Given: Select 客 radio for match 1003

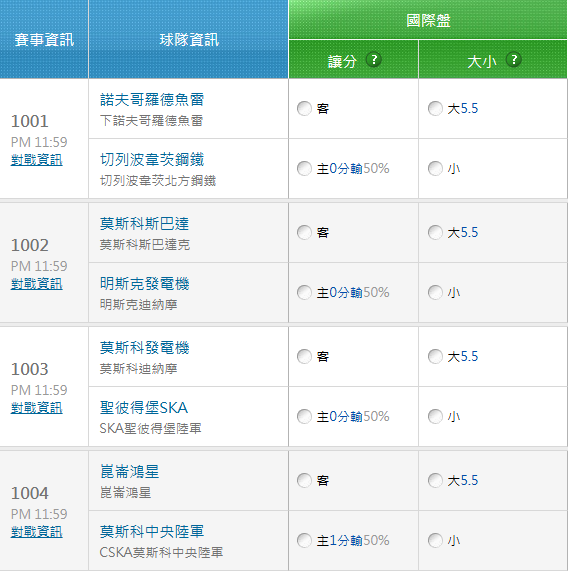Looking at the screenshot, I should [304, 357].
